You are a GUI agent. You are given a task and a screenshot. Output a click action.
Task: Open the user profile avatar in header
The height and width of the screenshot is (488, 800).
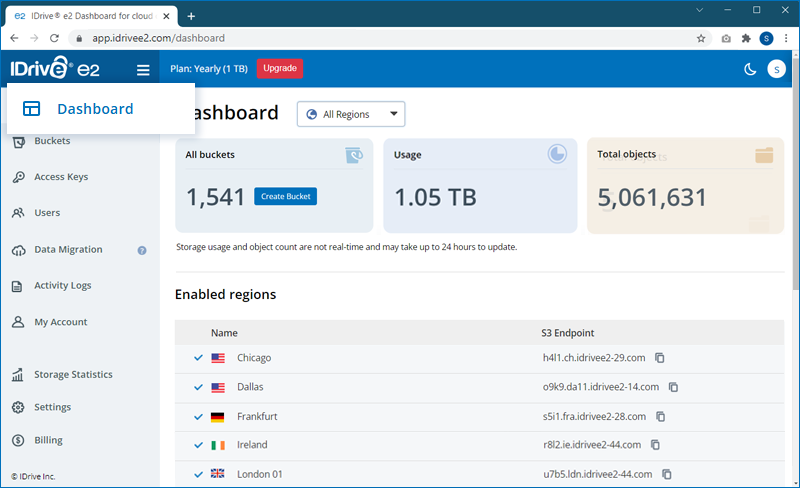777,69
